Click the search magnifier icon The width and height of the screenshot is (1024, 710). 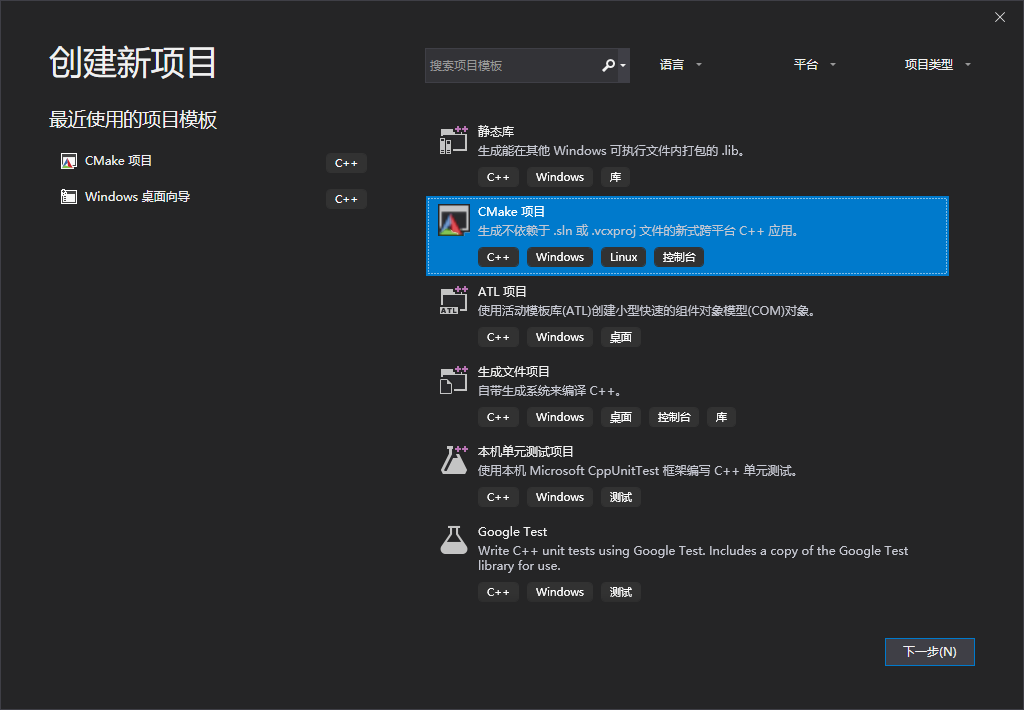coord(609,64)
